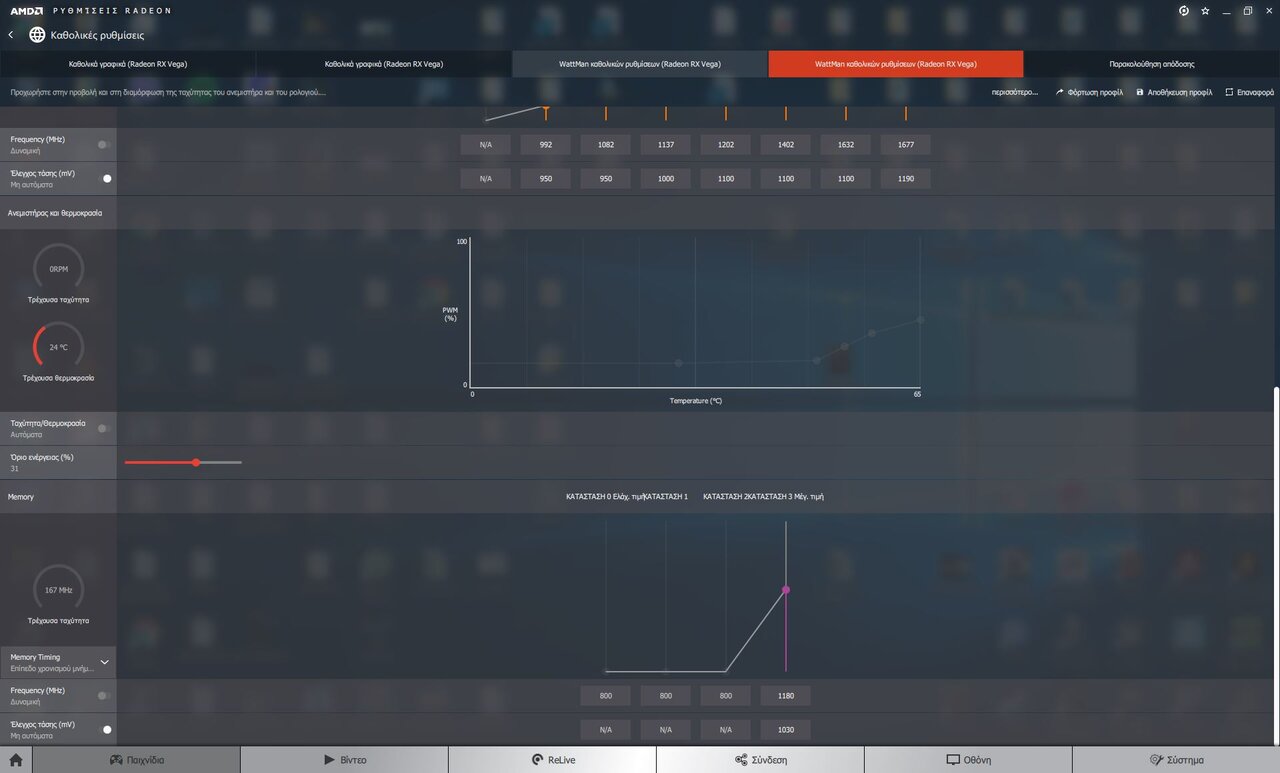Select the 1000 mV GPU voltage field
Viewport: 1280px width, 773px height.
point(666,179)
